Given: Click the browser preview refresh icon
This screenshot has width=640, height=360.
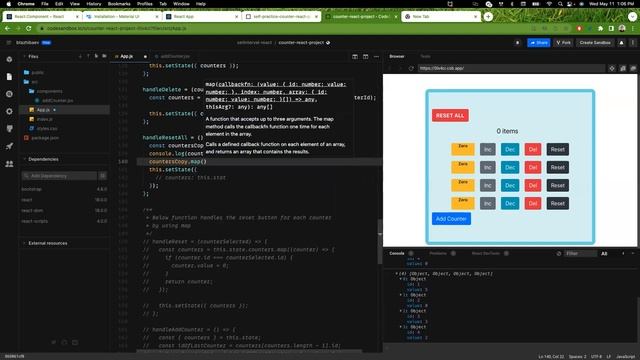Looking at the screenshot, I should point(411,68).
